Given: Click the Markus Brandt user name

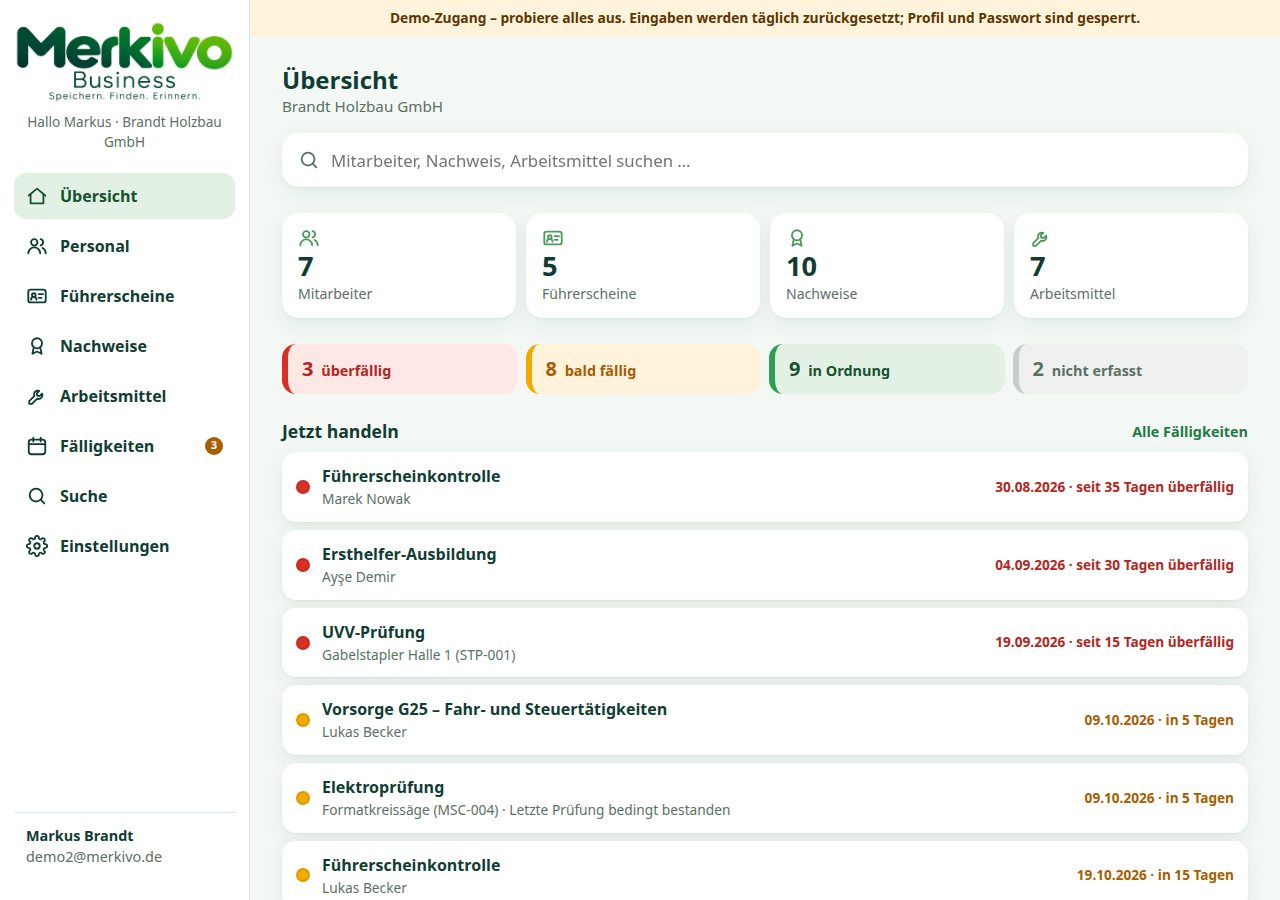Looking at the screenshot, I should tap(80, 836).
